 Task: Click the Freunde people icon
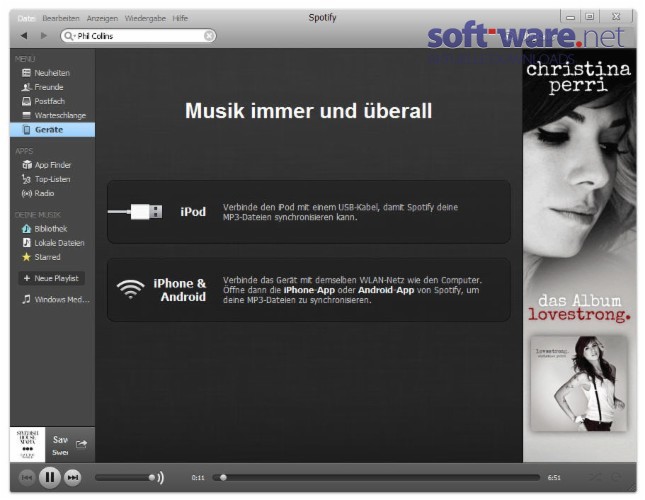pos(26,87)
